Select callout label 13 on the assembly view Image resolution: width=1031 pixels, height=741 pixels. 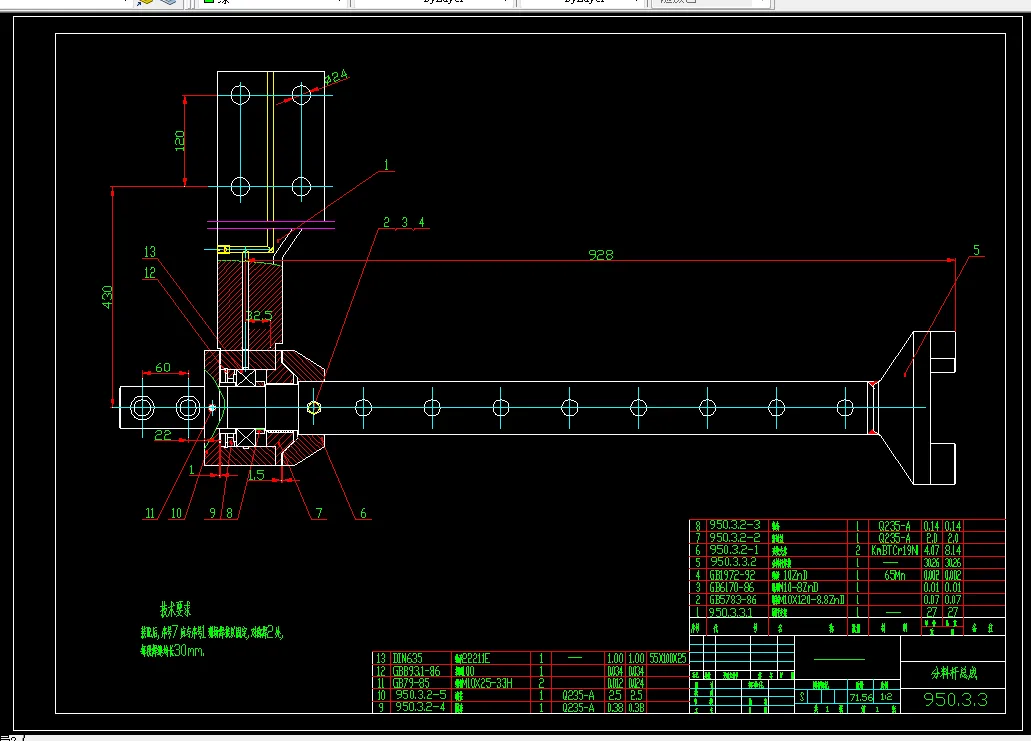click(150, 252)
